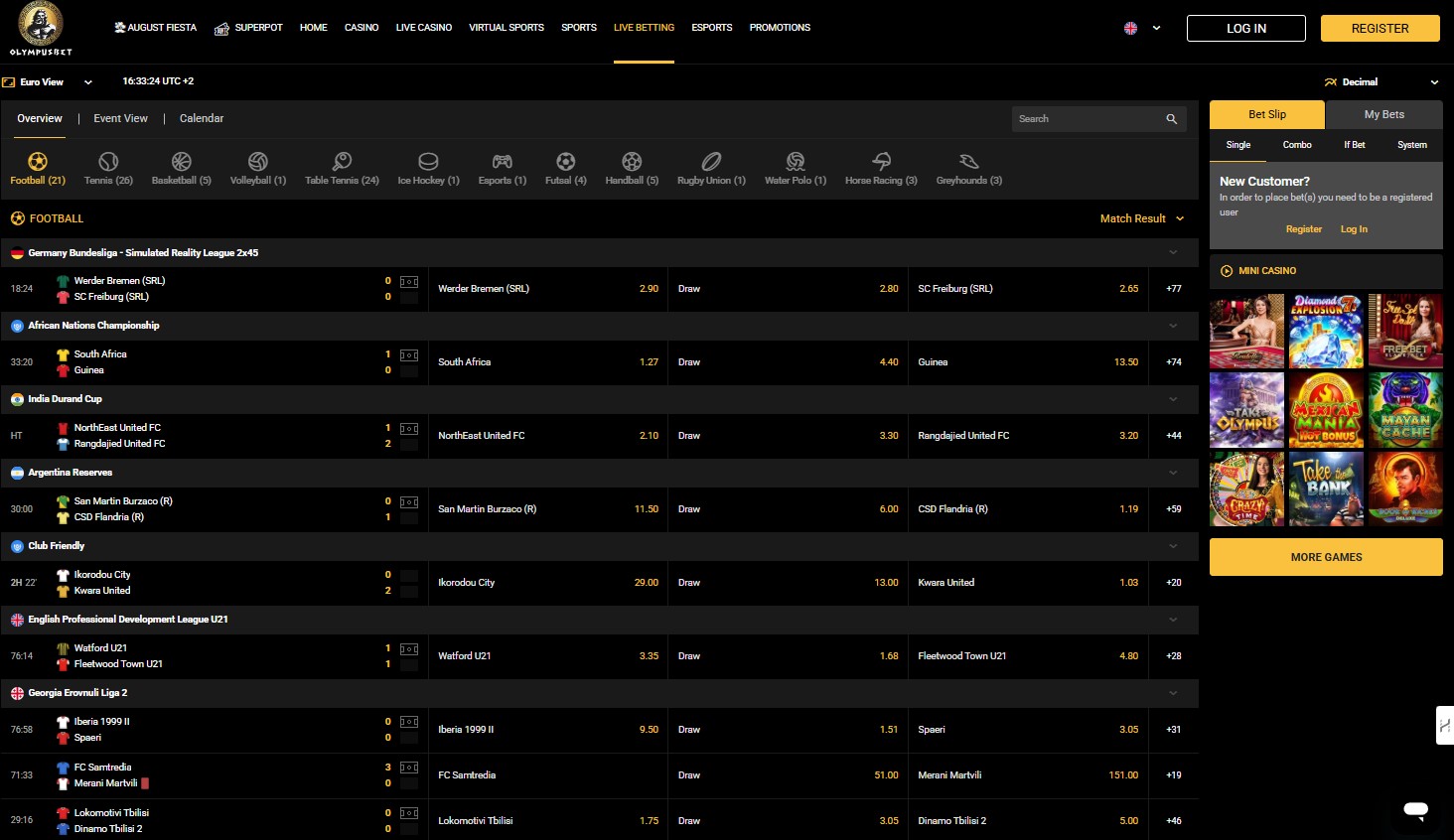Collapse the Germany Bundesliga SRL league

coord(1173,253)
